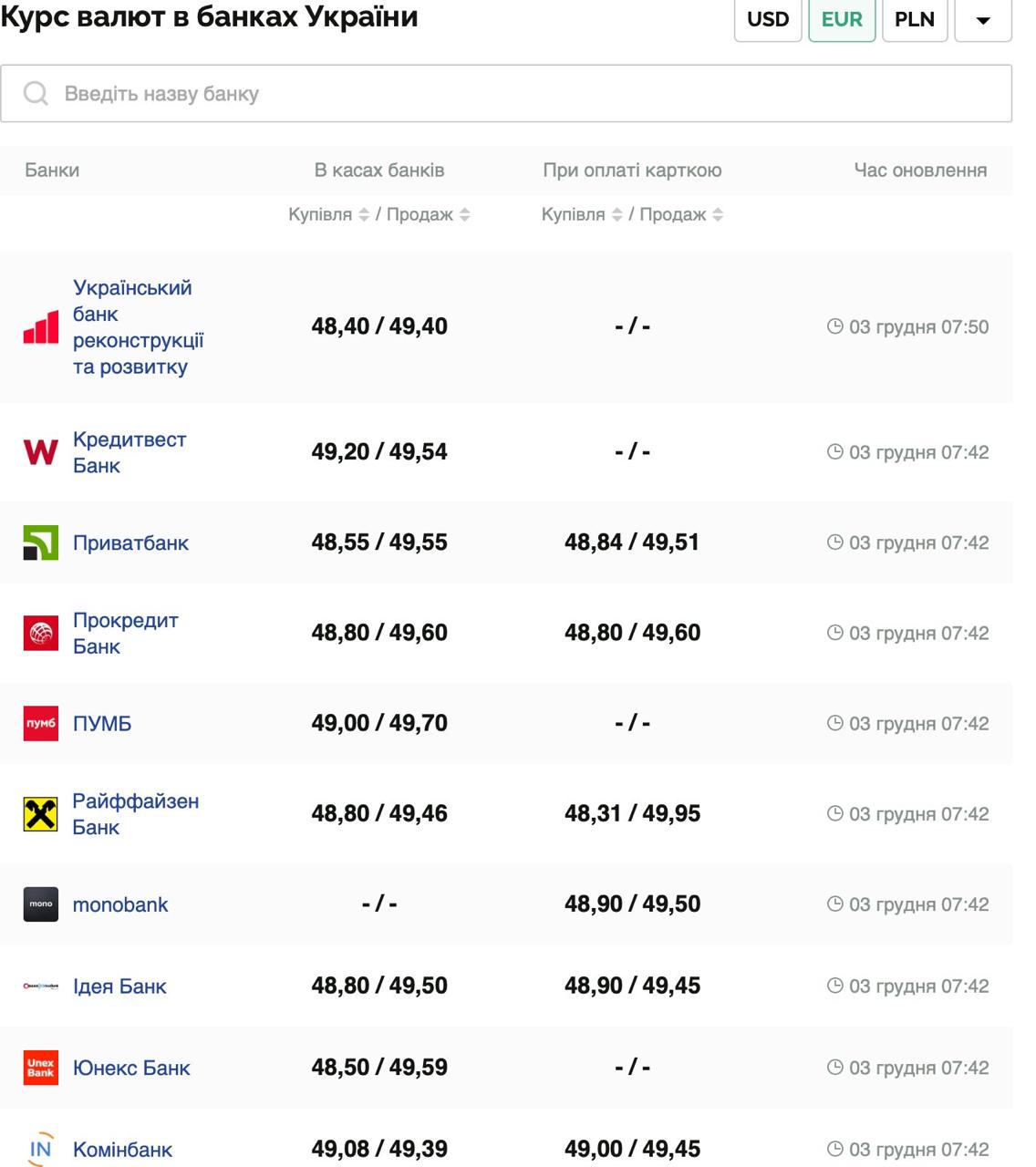
Task: Click the Privatbank green logo icon
Action: pyautogui.click(x=40, y=542)
